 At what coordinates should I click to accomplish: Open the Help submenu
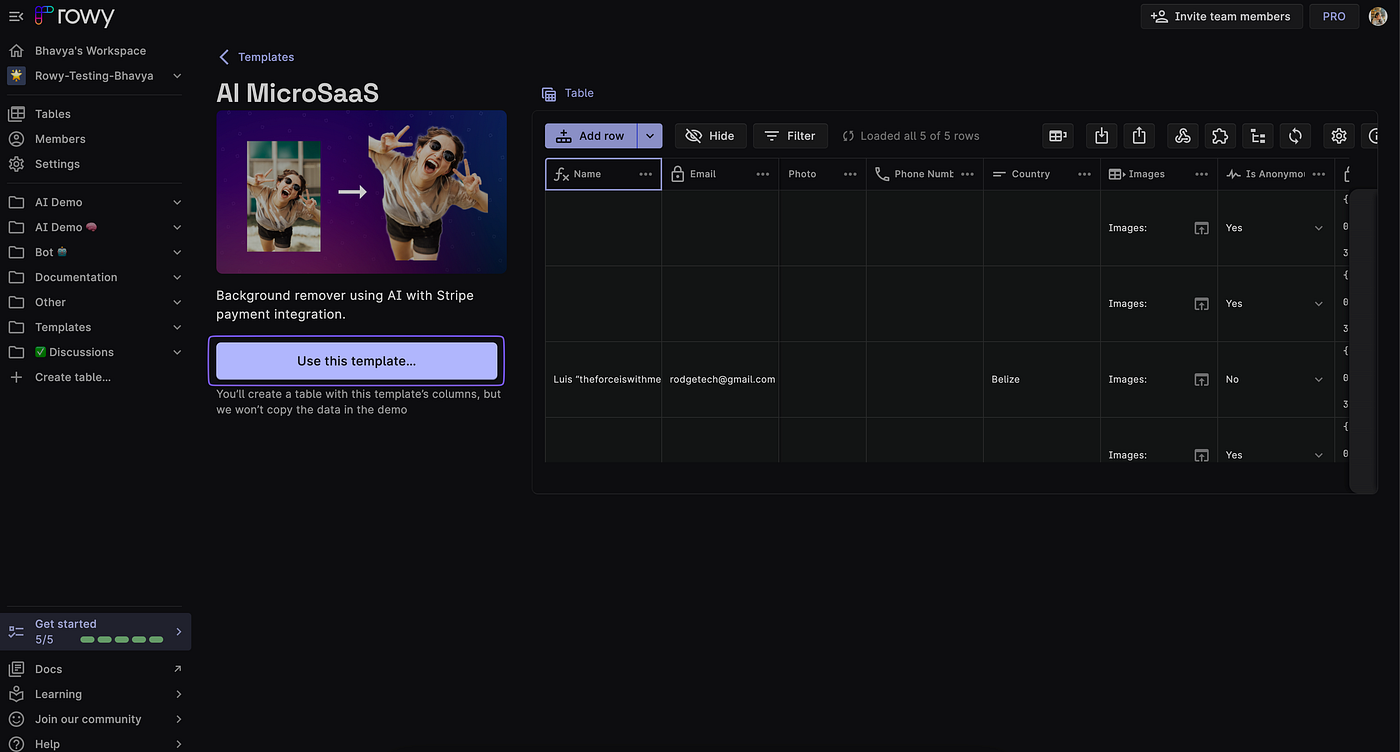tap(95, 744)
